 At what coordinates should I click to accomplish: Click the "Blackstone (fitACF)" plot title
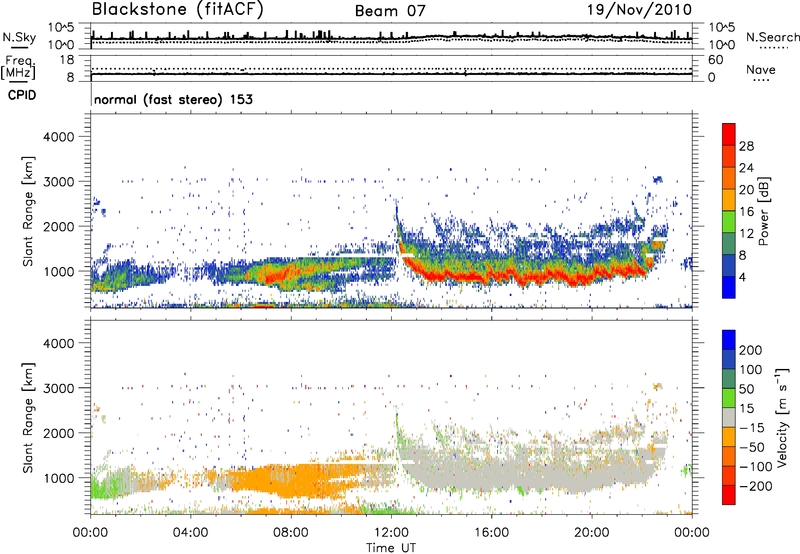pyautogui.click(x=178, y=10)
